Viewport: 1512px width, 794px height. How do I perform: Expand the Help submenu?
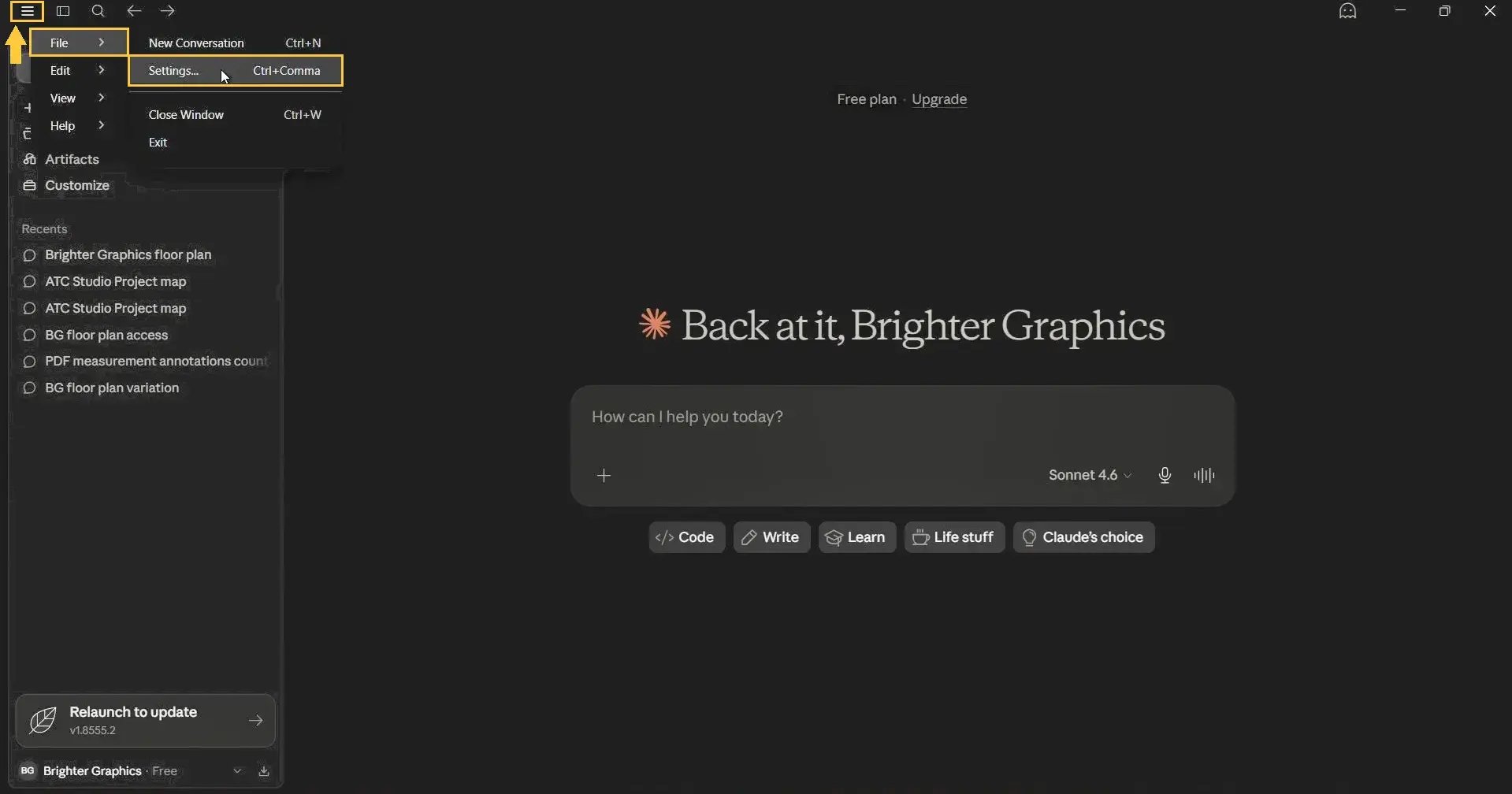(78, 125)
